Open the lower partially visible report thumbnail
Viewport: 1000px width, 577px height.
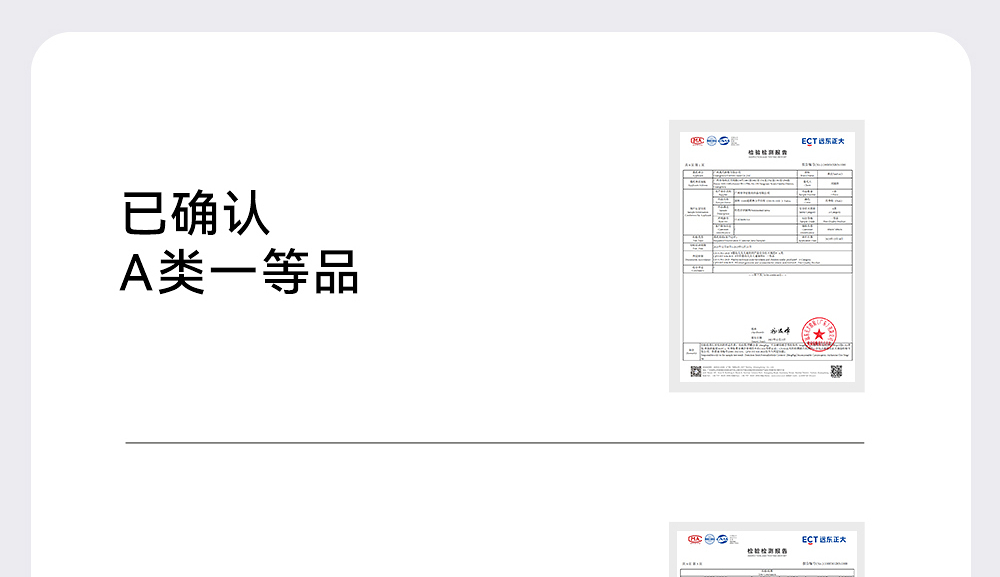tap(766, 552)
